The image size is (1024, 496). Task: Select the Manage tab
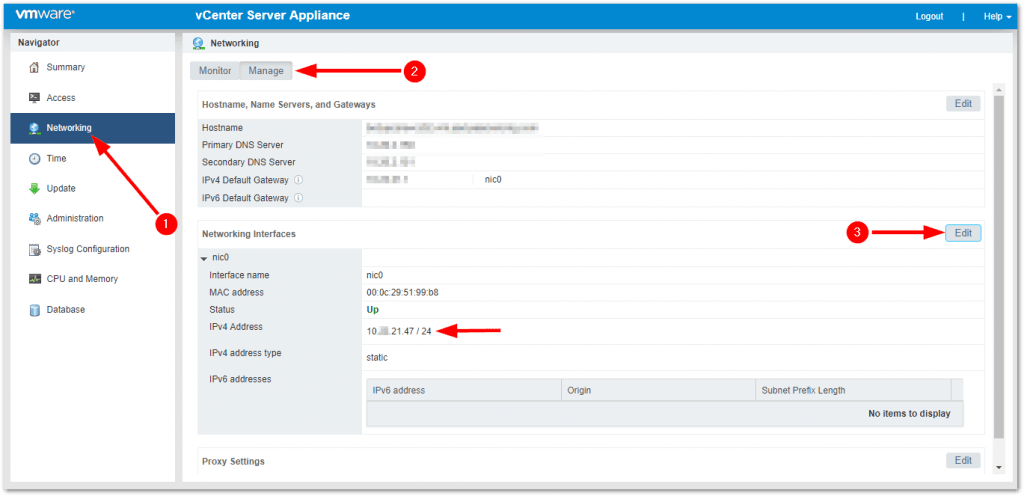pyautogui.click(x=266, y=70)
